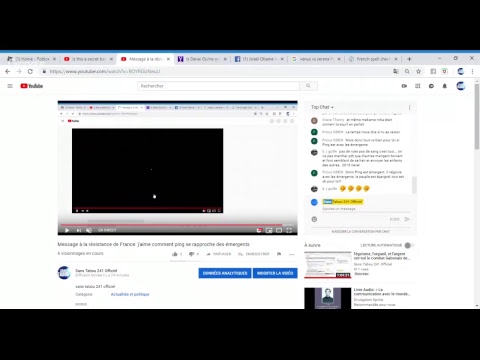Skip to the next video
Image resolution: width=480 pixels, height=360 pixels.
point(79,230)
